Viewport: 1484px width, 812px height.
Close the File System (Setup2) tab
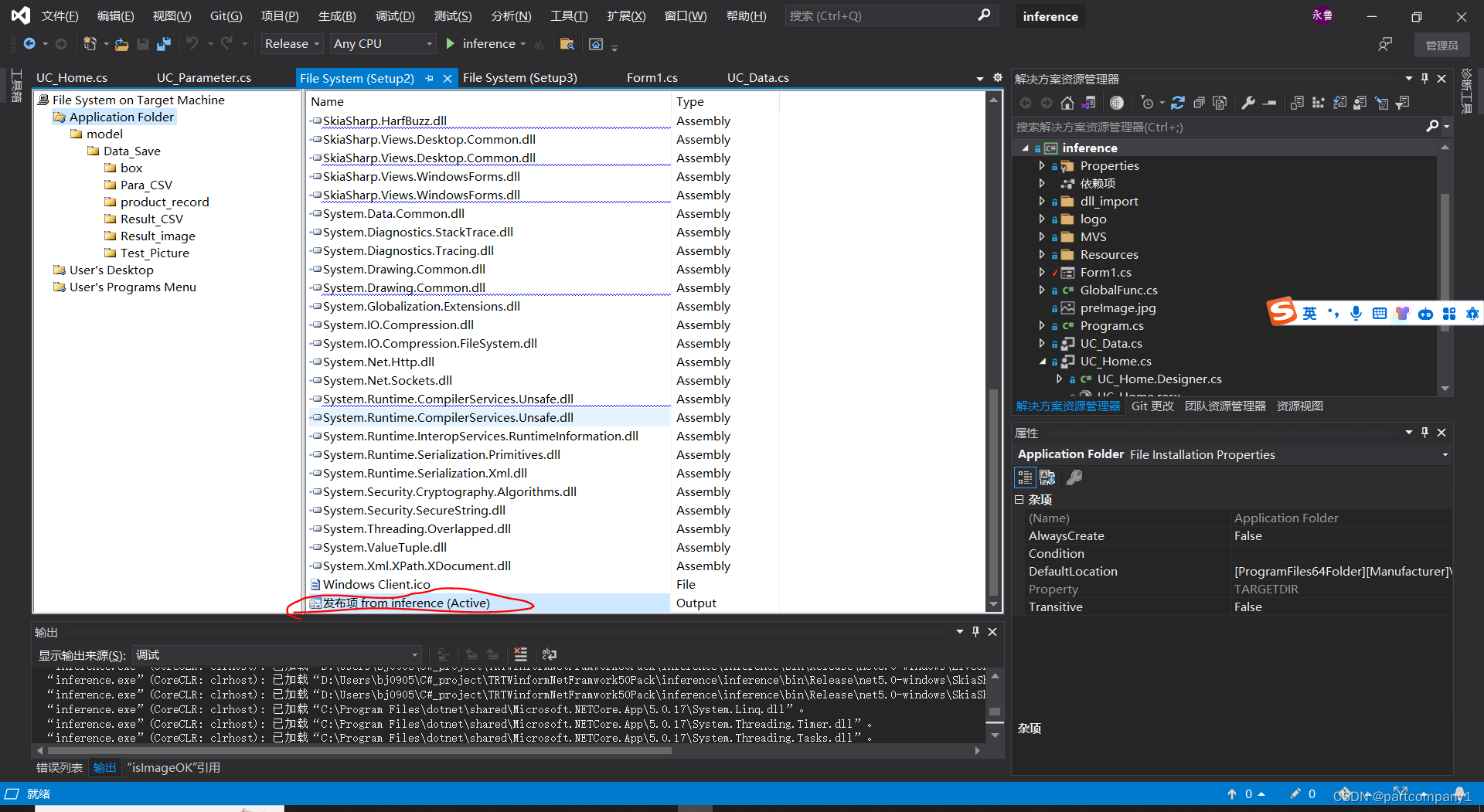pos(447,78)
